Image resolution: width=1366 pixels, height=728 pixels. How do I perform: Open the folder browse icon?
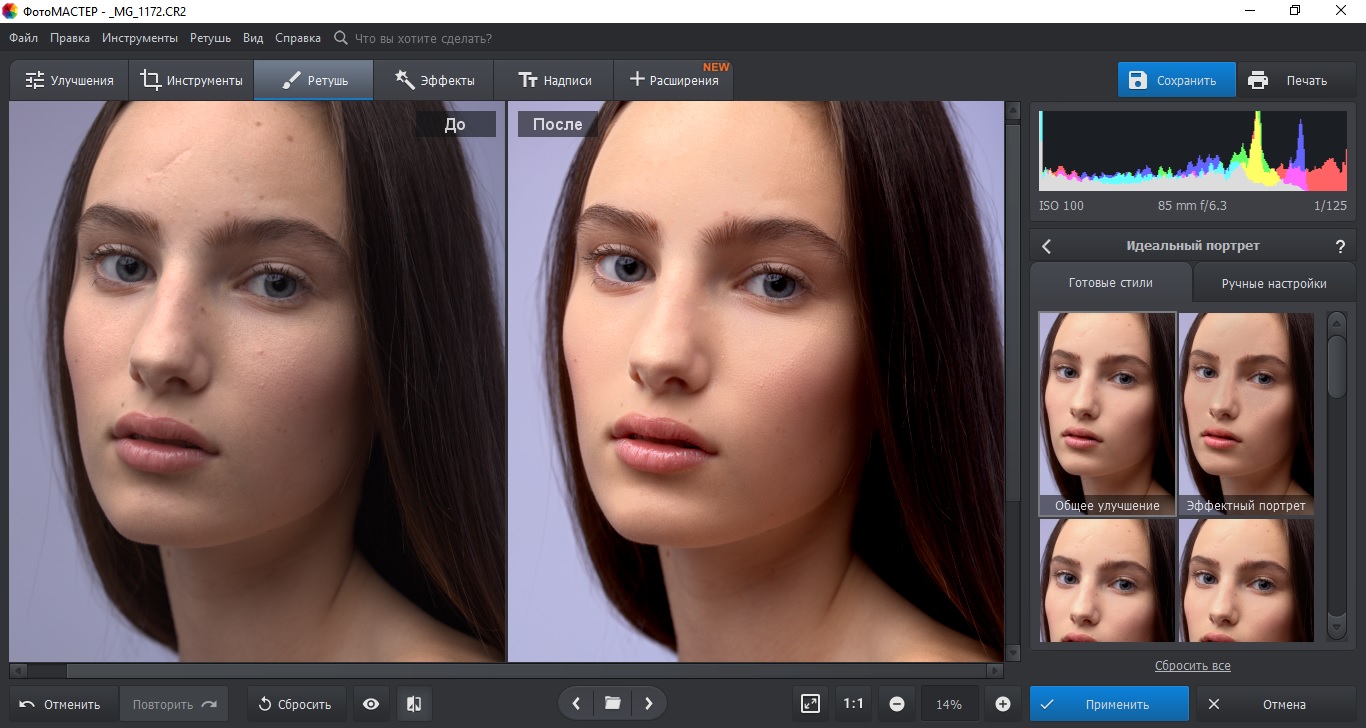pyautogui.click(x=613, y=704)
